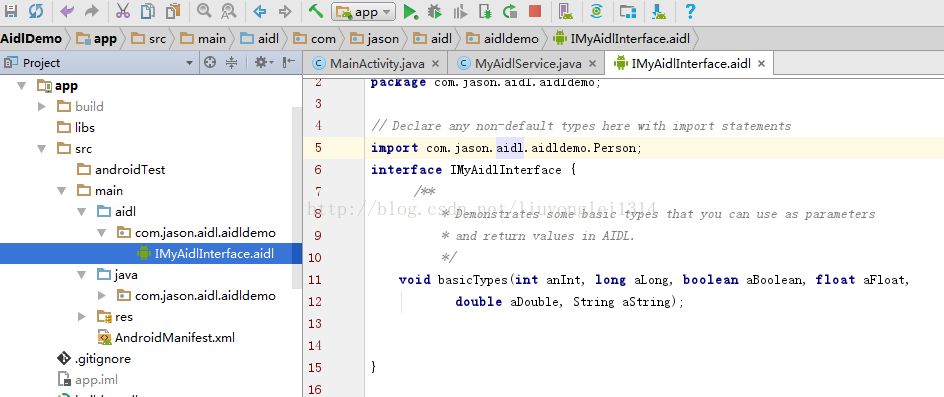This screenshot has width=944, height=397.
Task: Navigate back with the blue left arrow
Action: 260,11
